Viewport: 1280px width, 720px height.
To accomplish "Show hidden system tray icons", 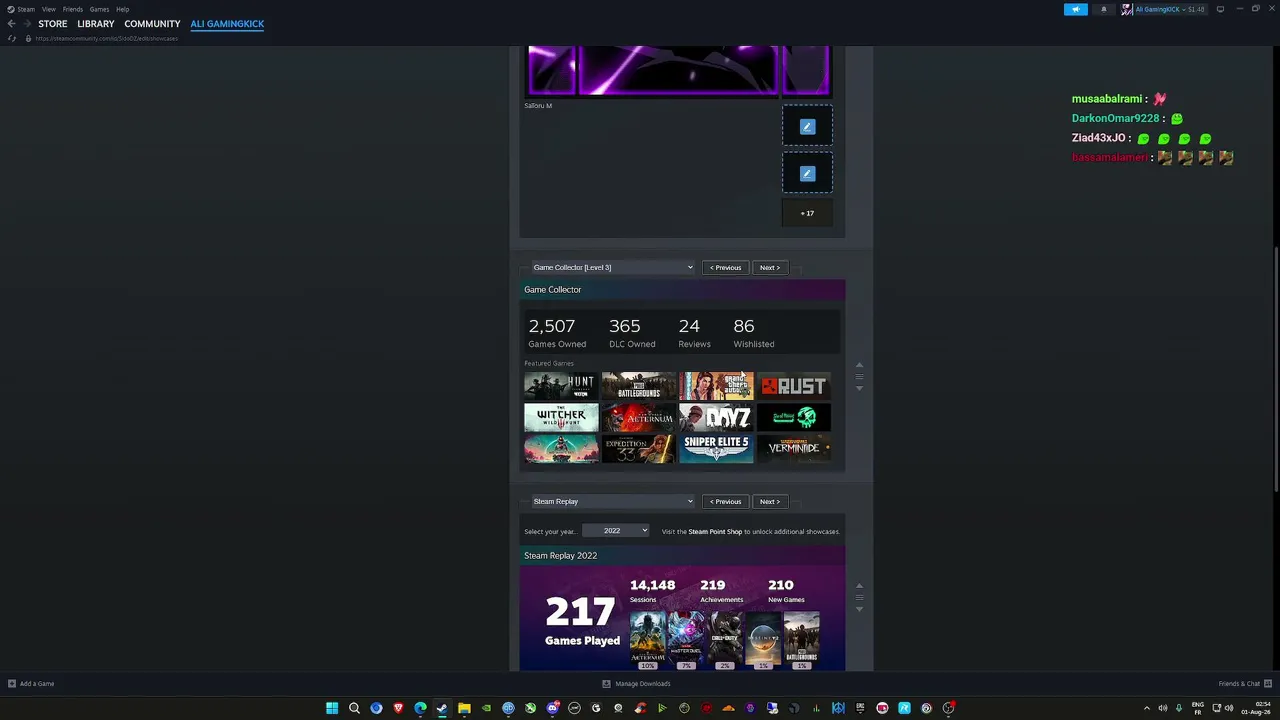I will coord(1146,708).
